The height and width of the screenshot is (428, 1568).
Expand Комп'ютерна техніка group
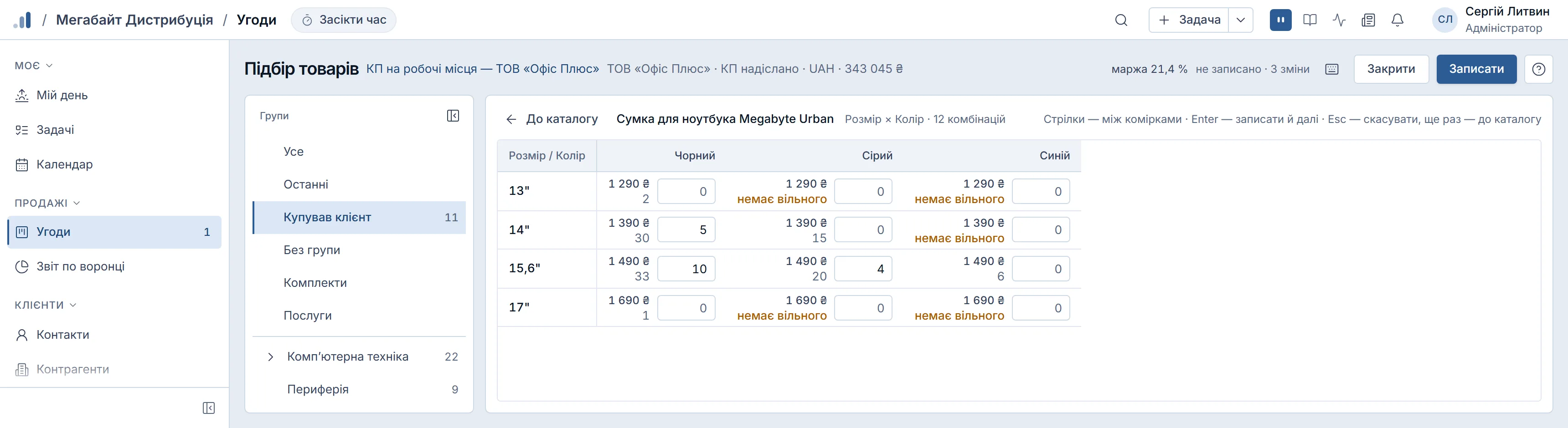pyautogui.click(x=270, y=357)
